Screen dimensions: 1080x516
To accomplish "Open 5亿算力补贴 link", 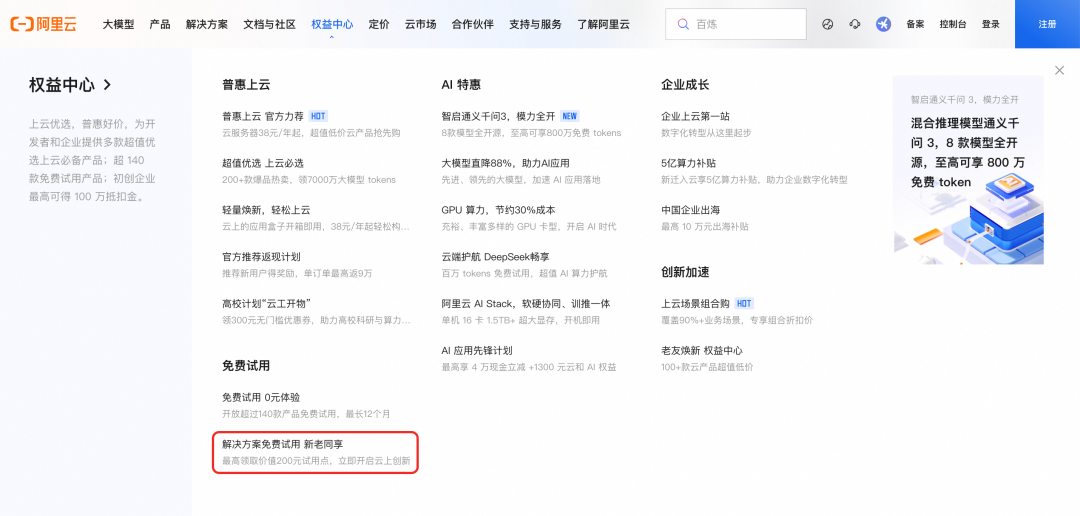I will 689,163.
